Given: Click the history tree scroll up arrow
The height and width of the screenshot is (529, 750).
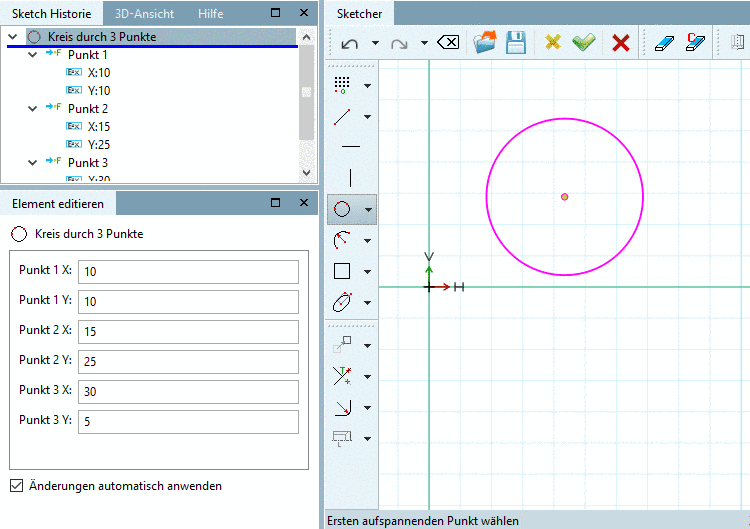Looking at the screenshot, I should click(307, 37).
